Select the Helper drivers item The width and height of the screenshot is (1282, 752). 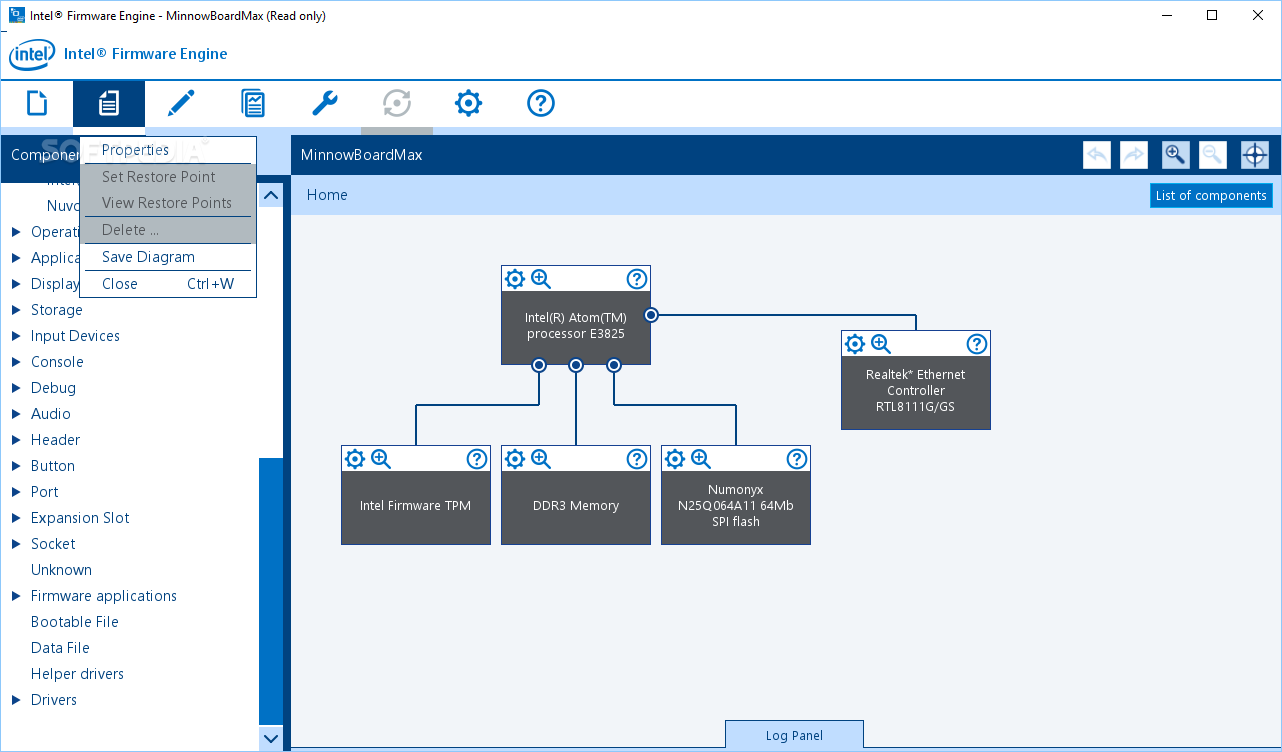(x=77, y=674)
